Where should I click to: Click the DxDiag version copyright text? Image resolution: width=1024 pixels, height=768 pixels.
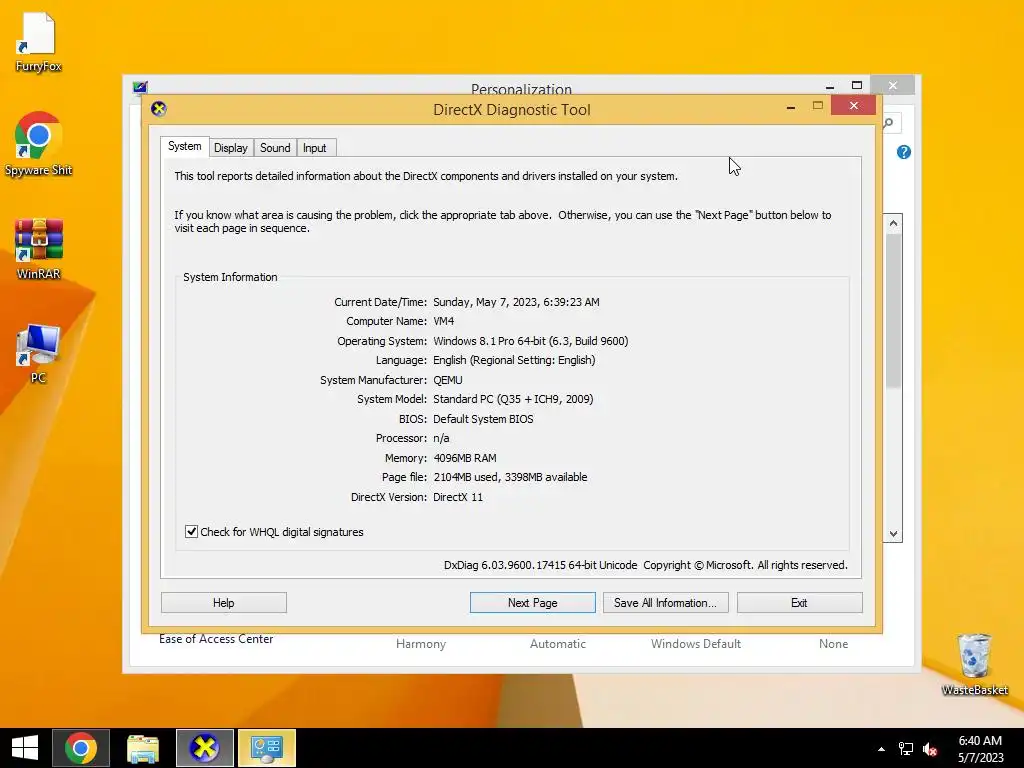pos(646,566)
